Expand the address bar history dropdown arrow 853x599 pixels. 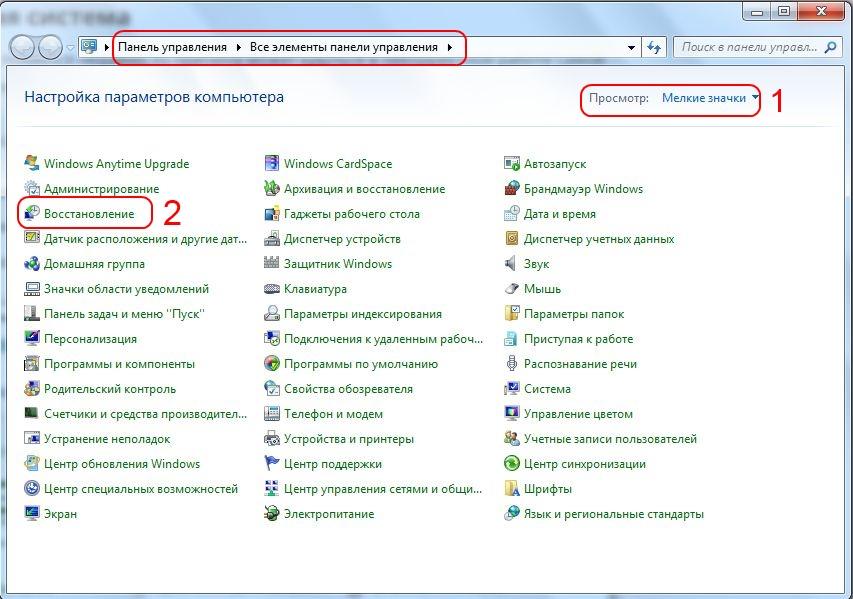click(631, 47)
